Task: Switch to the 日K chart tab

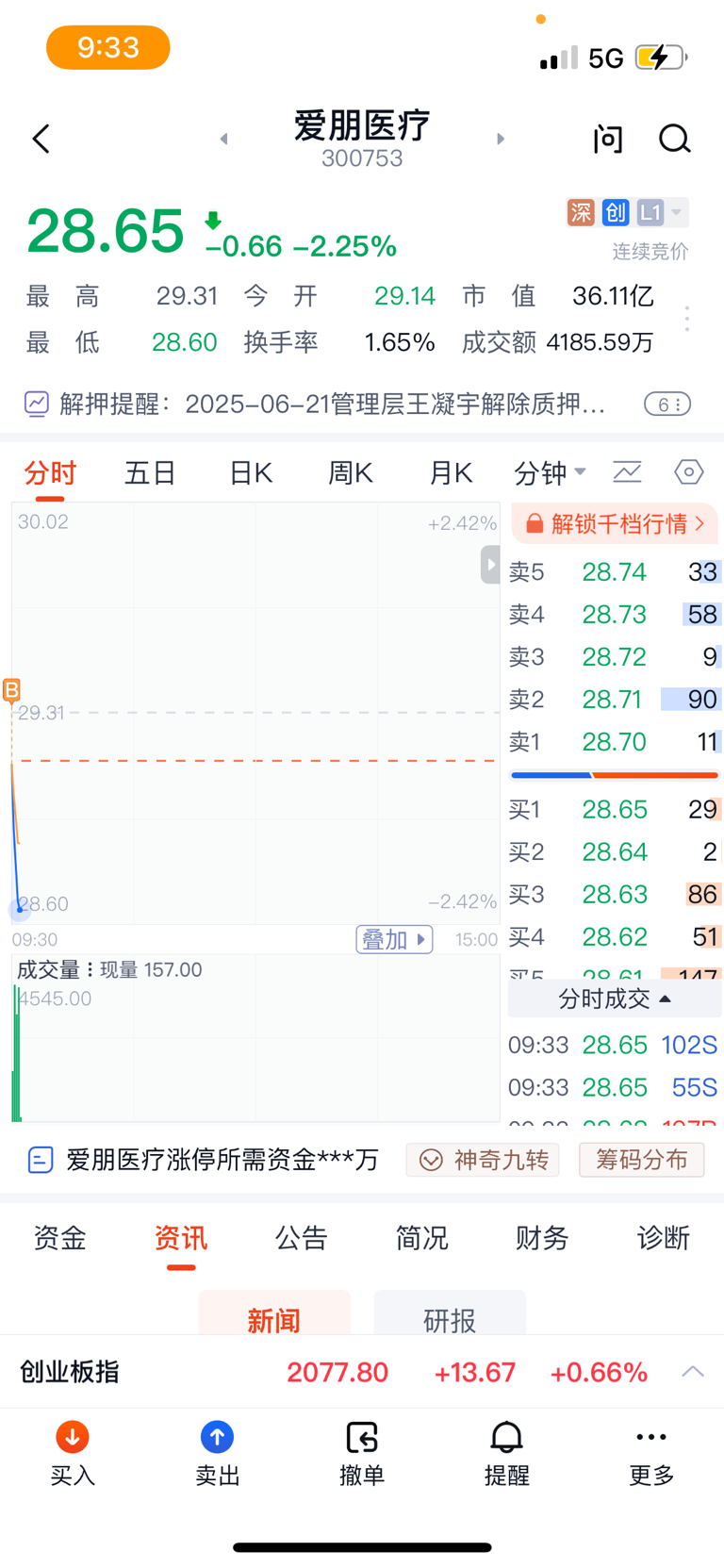Action: pos(251,472)
